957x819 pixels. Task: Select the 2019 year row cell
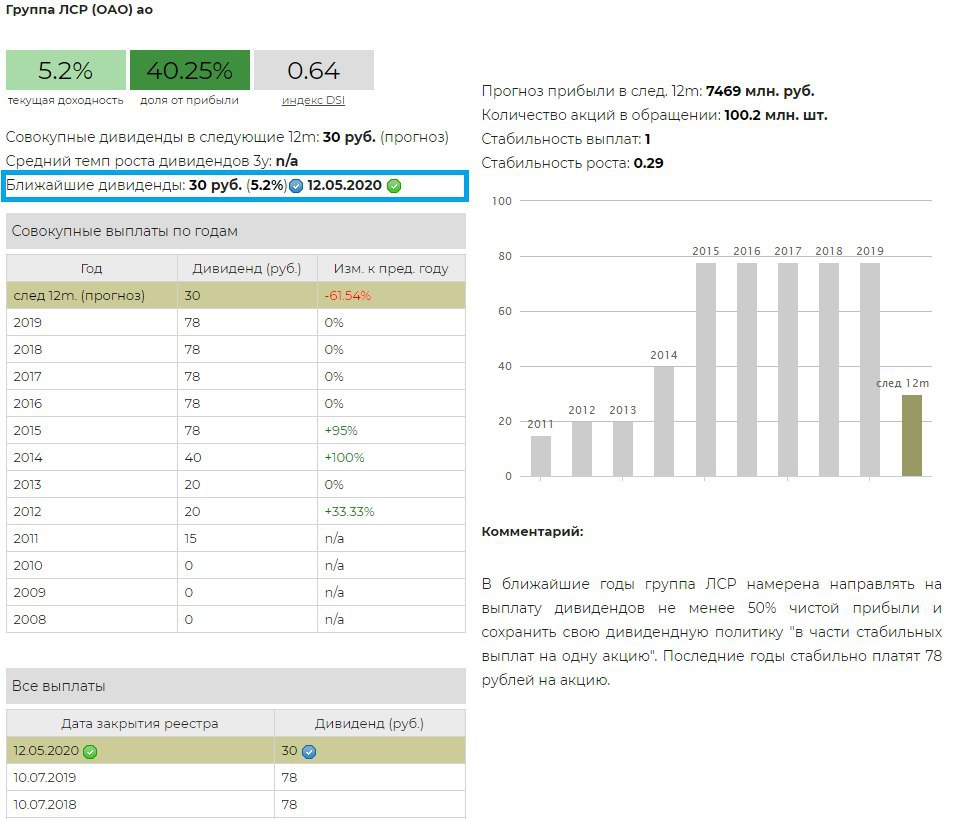click(x=92, y=322)
